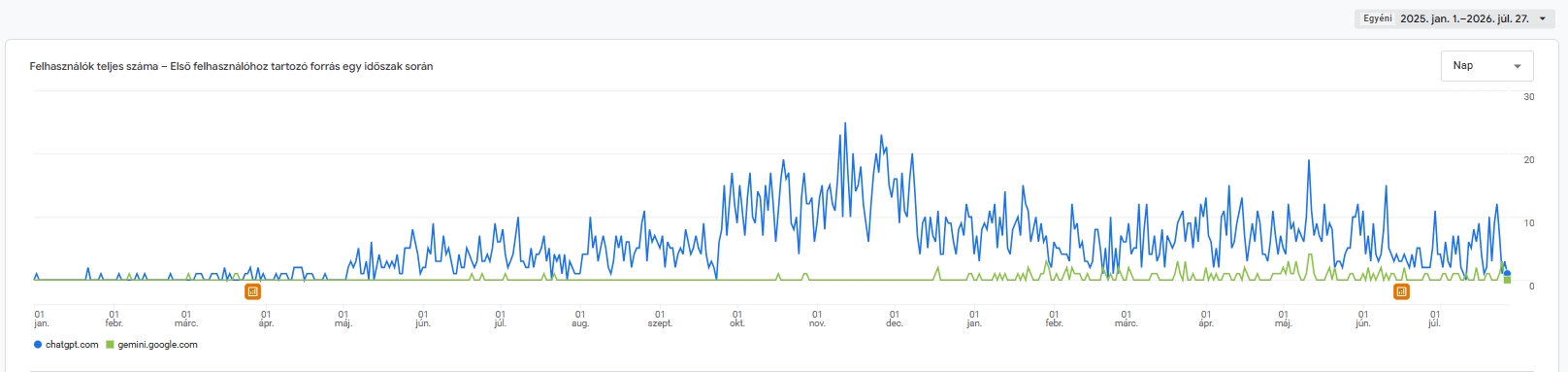Open the Nap granularity dropdown

click(x=1487, y=66)
